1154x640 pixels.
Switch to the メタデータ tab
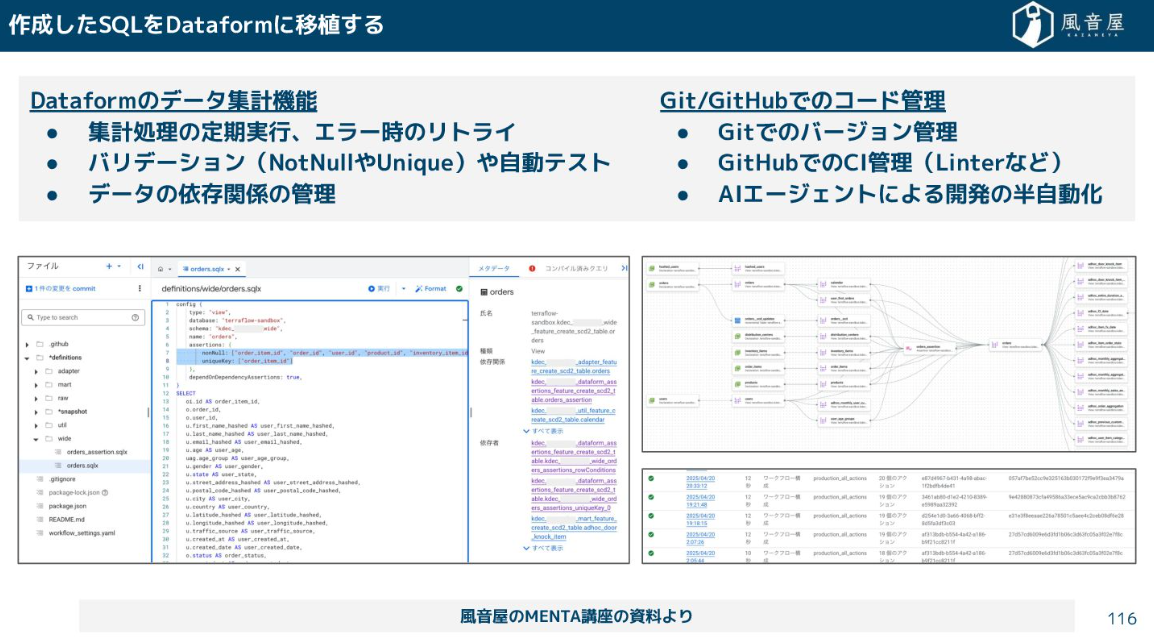tap(494, 268)
